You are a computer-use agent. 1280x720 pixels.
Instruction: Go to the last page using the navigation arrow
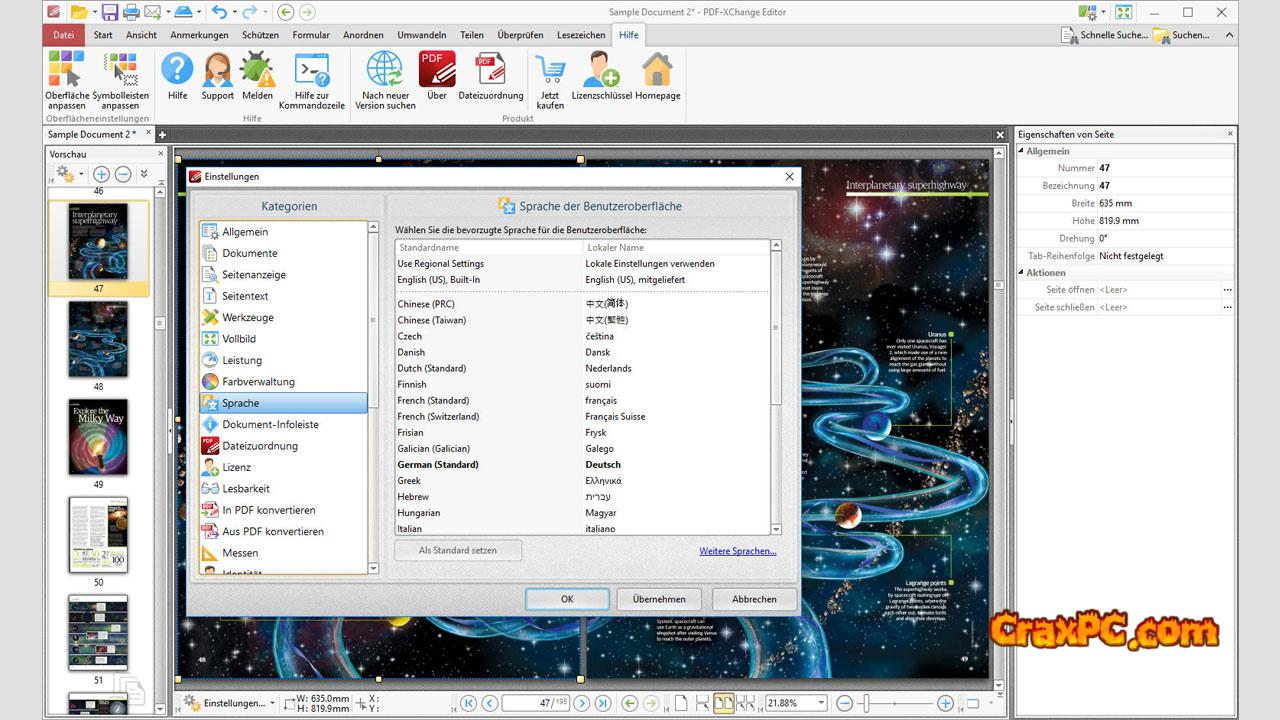[603, 703]
